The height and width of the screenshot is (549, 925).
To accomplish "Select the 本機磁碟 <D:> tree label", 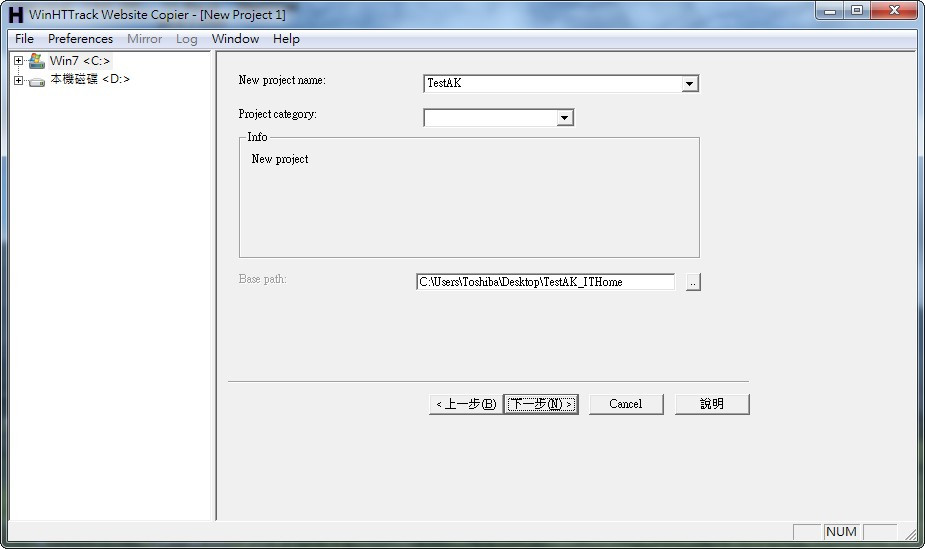I will tap(90, 79).
